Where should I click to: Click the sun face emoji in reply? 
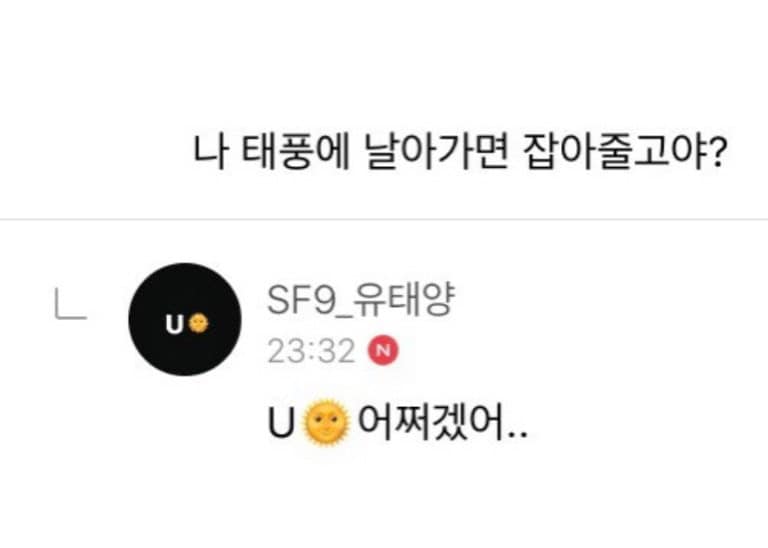(x=327, y=423)
